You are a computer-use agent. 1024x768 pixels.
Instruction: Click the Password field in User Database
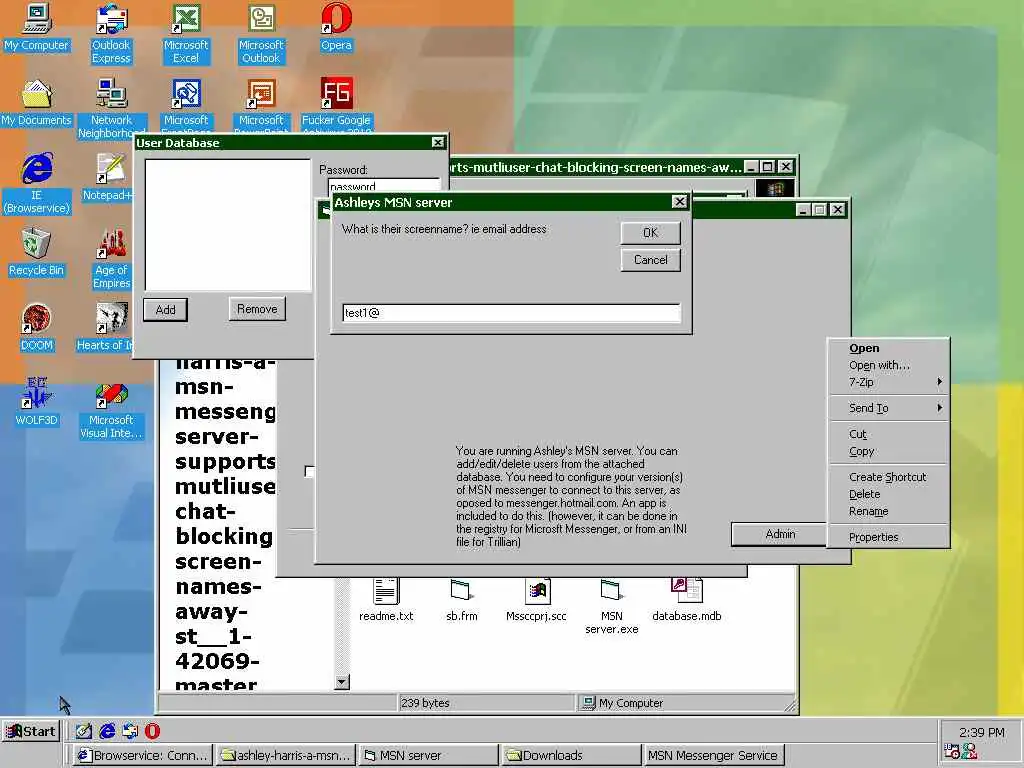(x=384, y=186)
